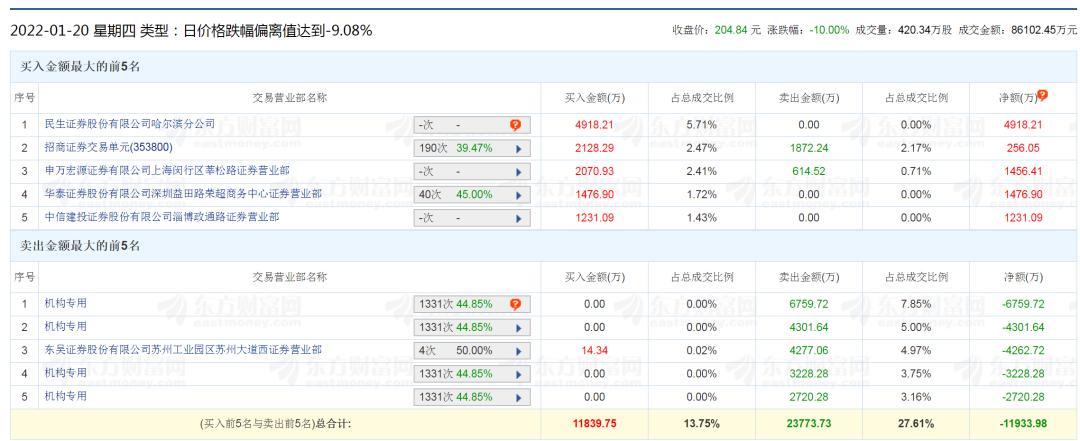
Task: Expand arrow in second 机构专用 sell row
Action: coord(518,327)
